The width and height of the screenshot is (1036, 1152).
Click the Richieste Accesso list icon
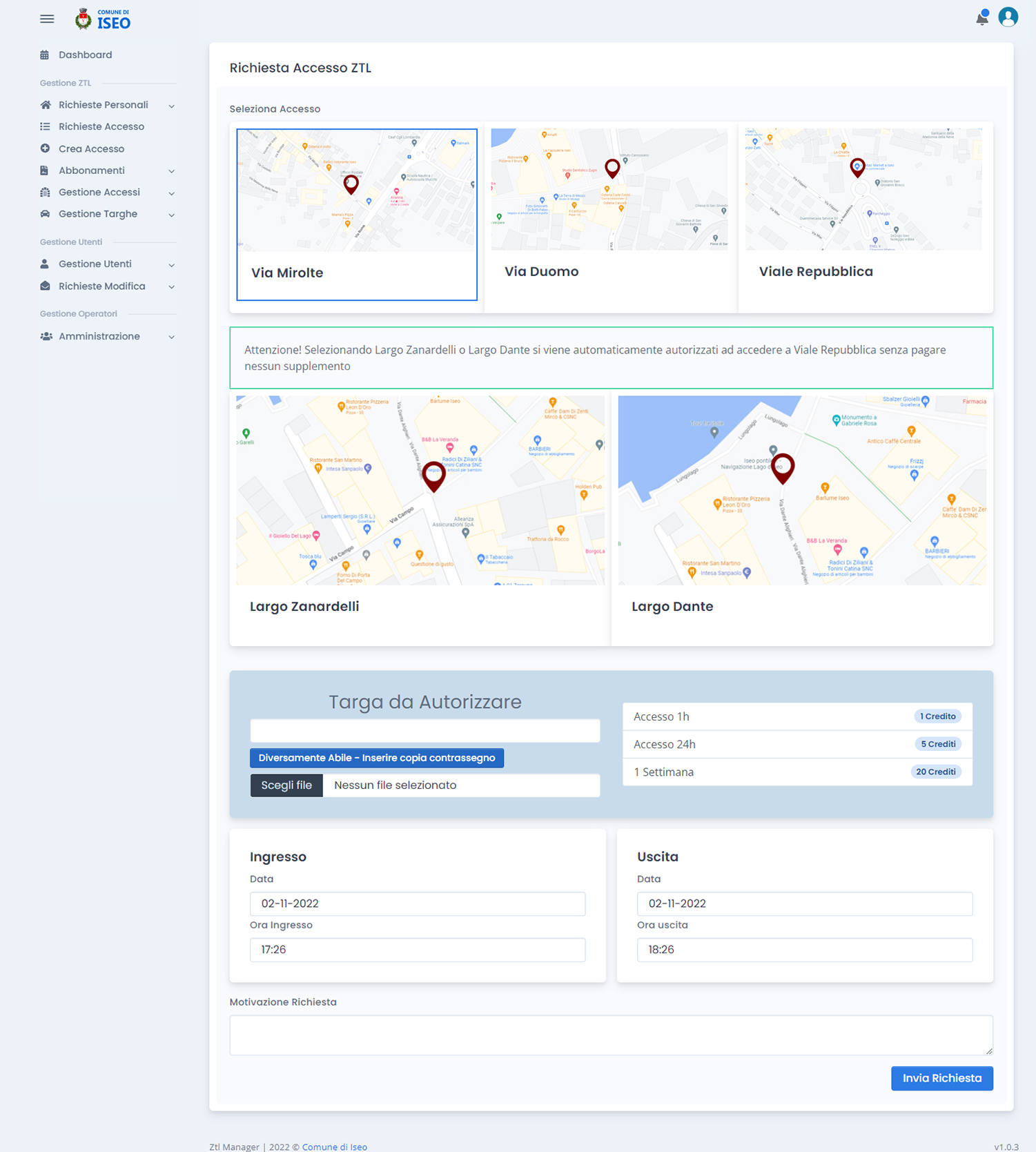pos(45,126)
